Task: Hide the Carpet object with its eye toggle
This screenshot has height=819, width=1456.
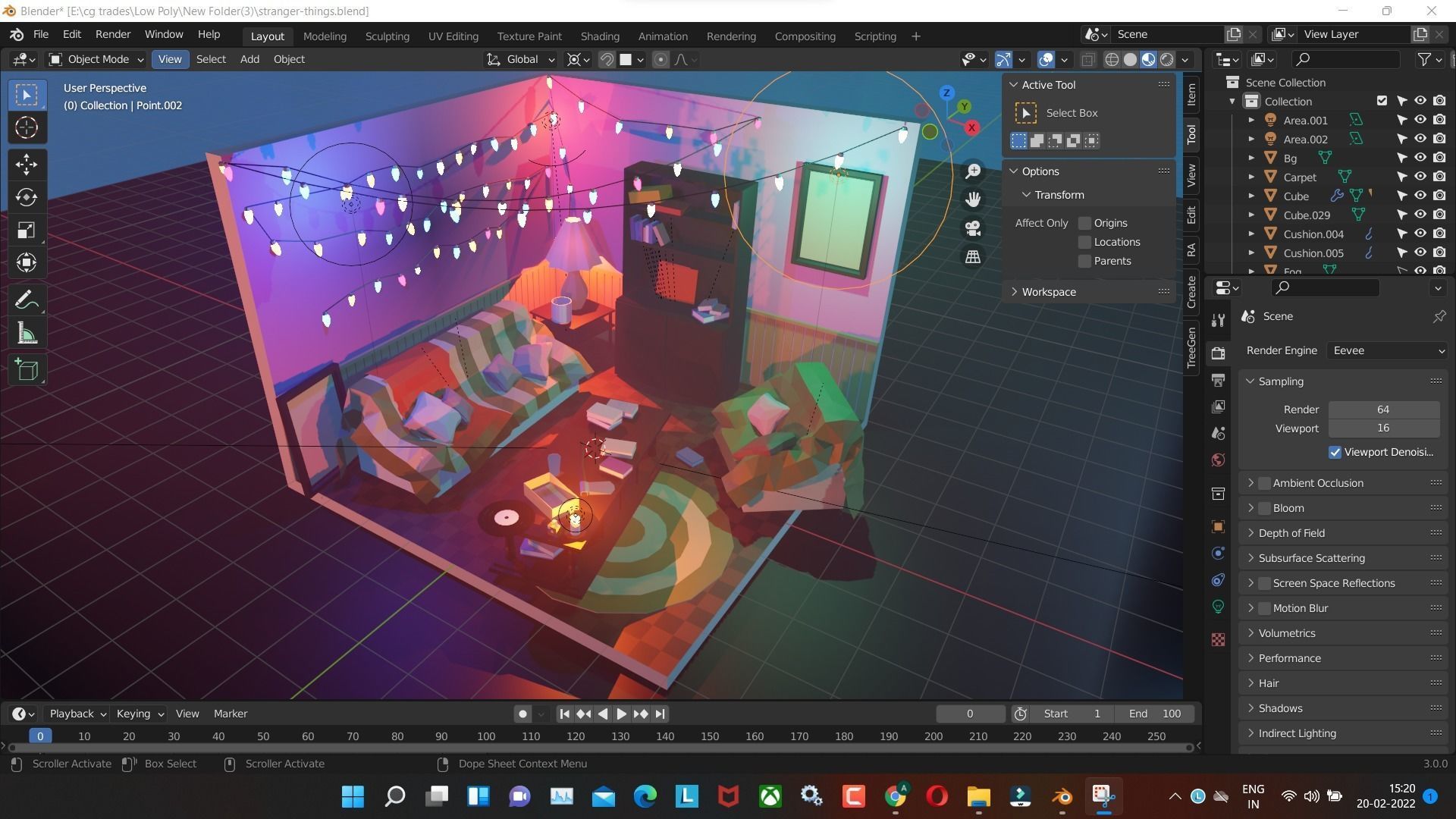Action: [1420, 177]
